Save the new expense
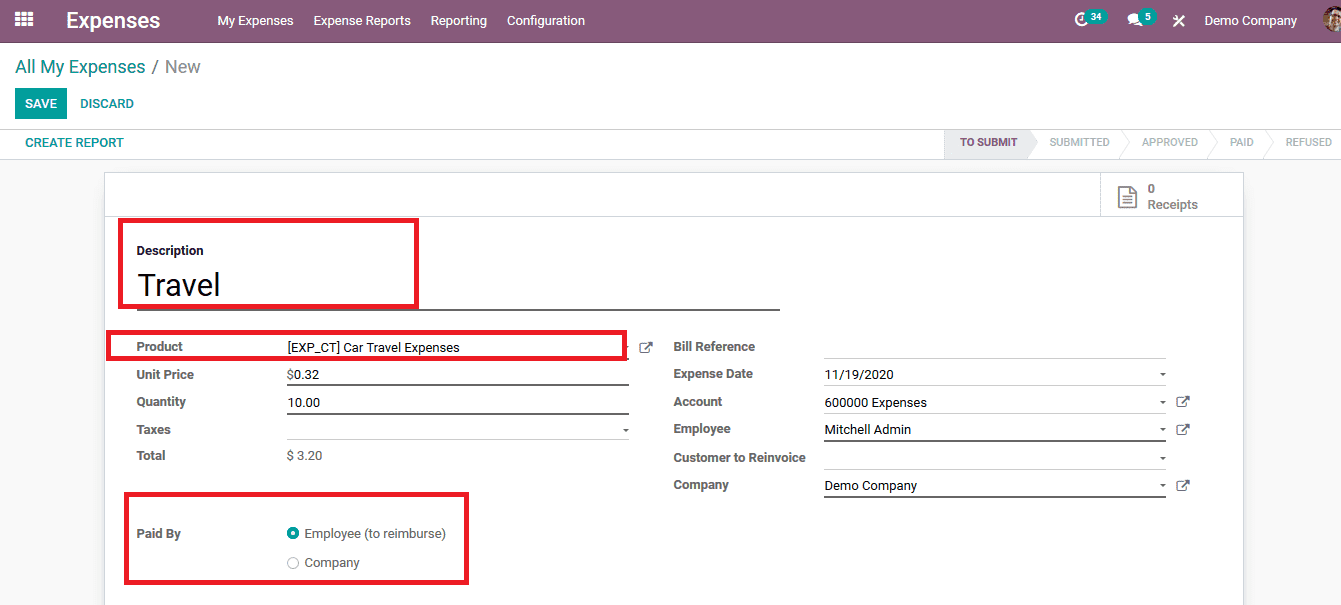This screenshot has width=1341, height=605. tap(41, 104)
